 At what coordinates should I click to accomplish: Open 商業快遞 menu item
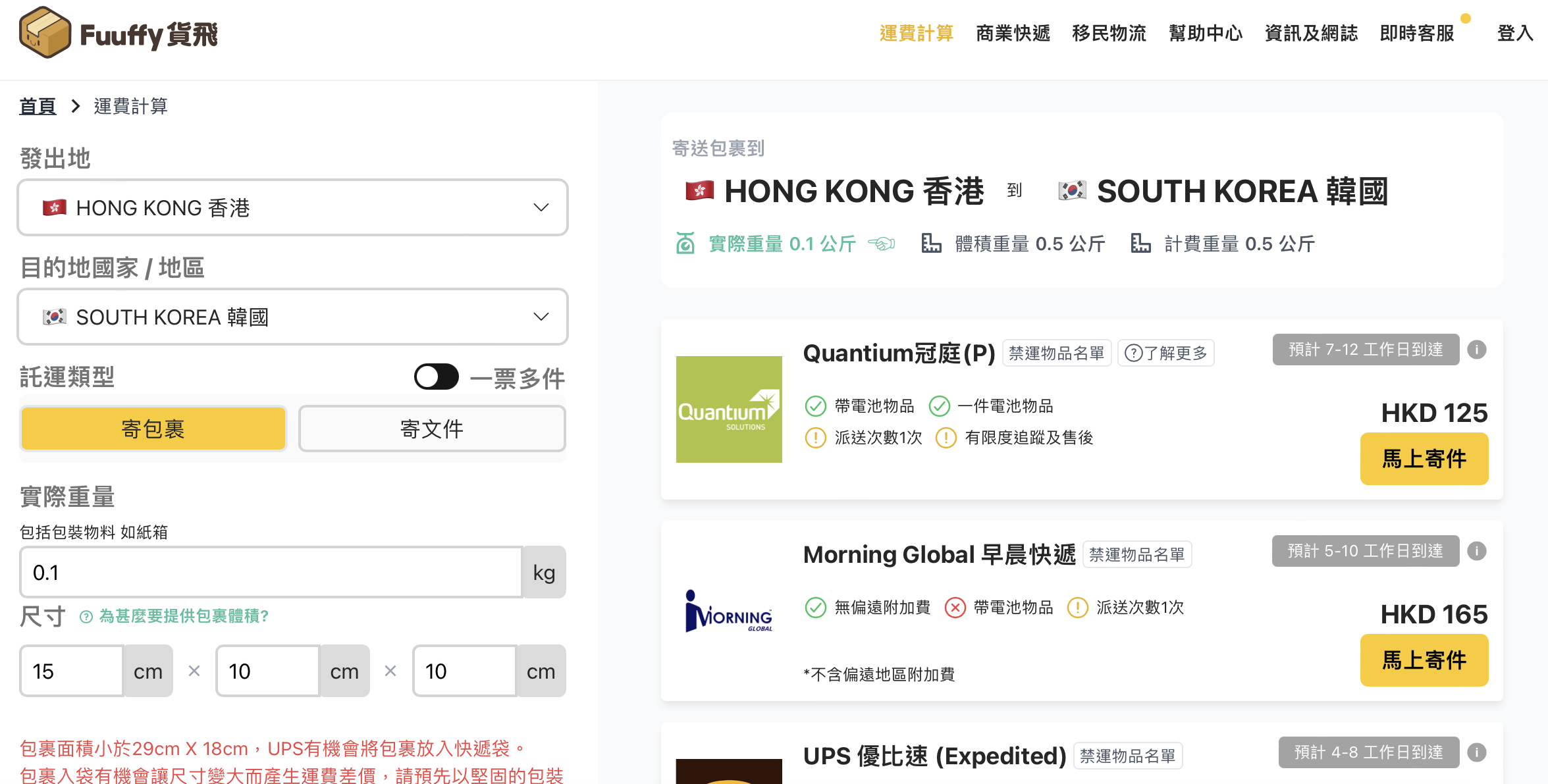point(1013,33)
